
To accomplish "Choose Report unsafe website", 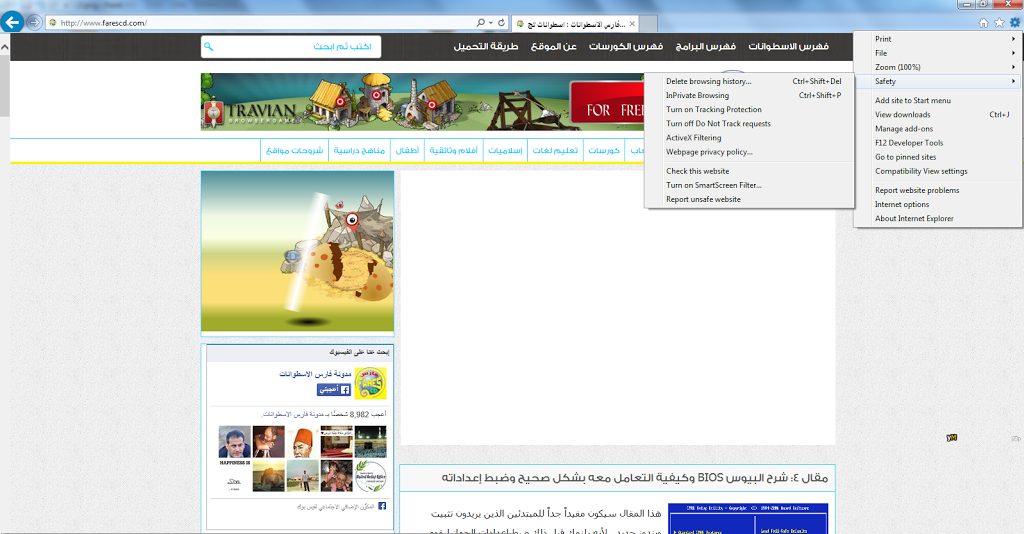I will 749,200.
